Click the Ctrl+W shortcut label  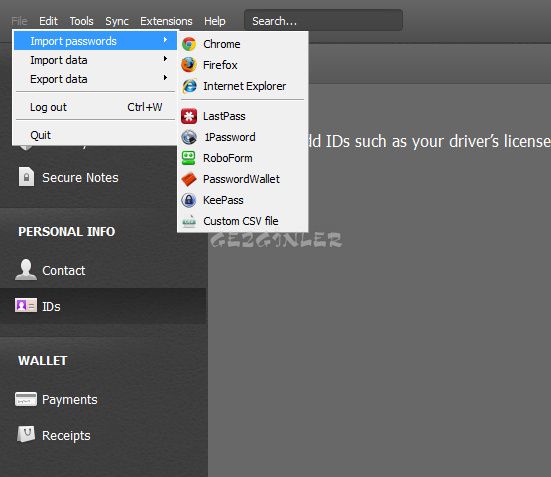click(144, 107)
